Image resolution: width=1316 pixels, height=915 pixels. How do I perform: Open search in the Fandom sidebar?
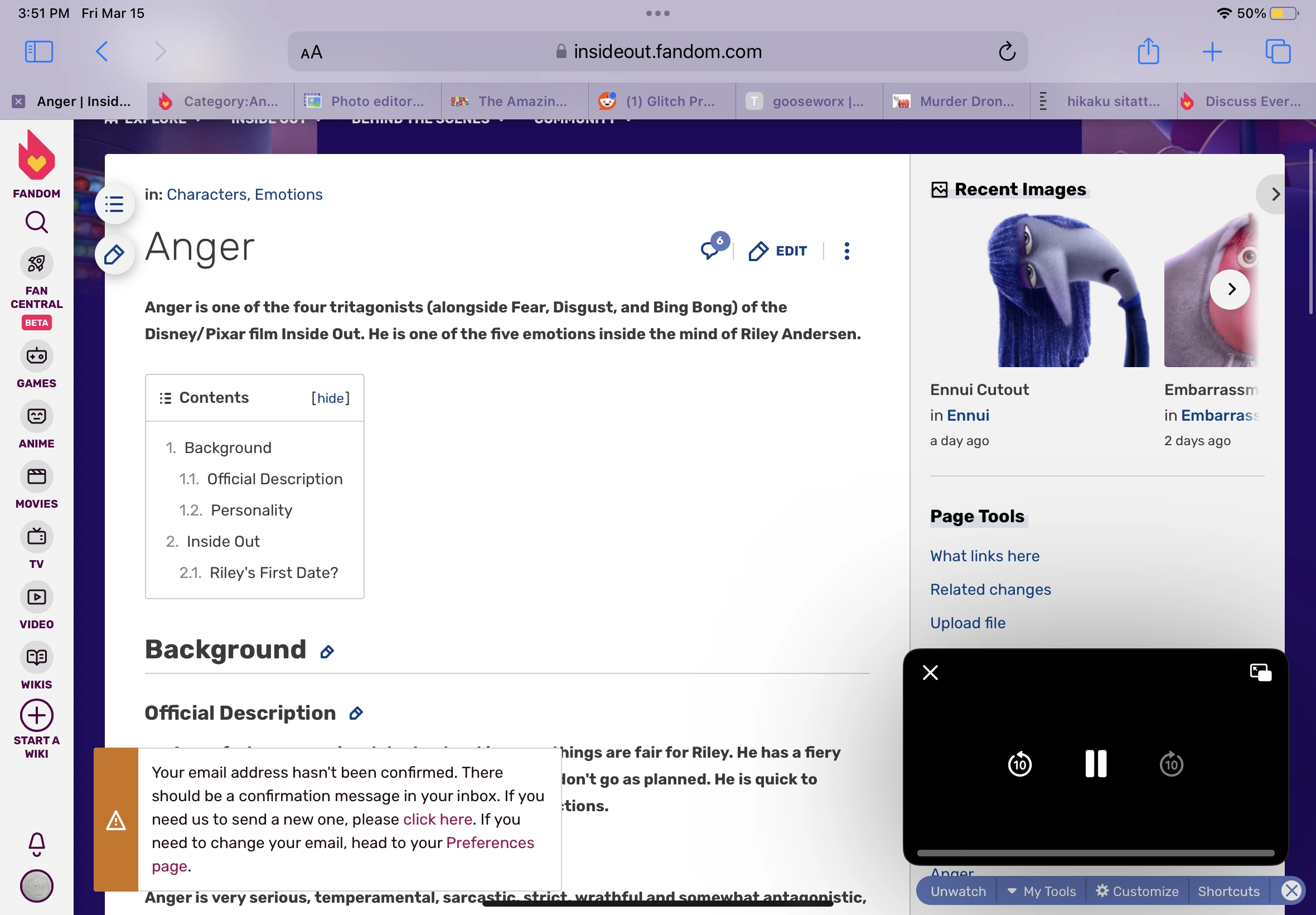[x=36, y=223]
